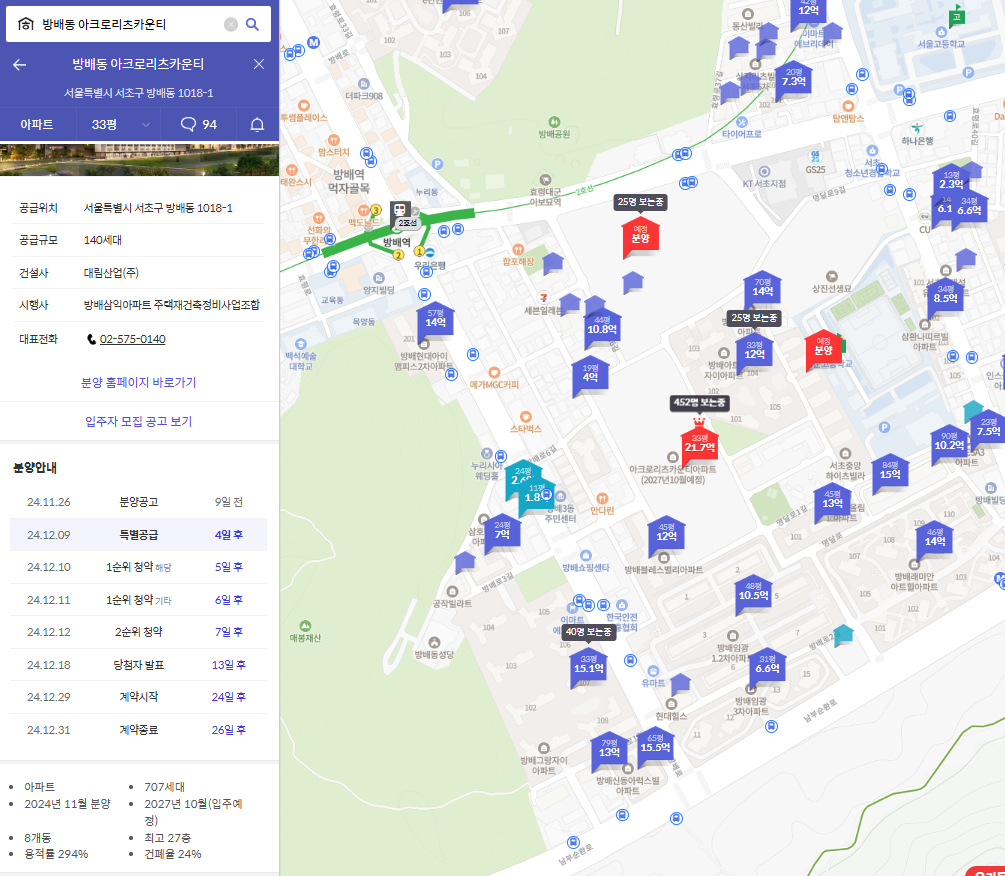Viewport: 1005px width, 876px height.
Task: Select the 24.12.31 계약종료 row
Action: pyautogui.click(x=138, y=730)
